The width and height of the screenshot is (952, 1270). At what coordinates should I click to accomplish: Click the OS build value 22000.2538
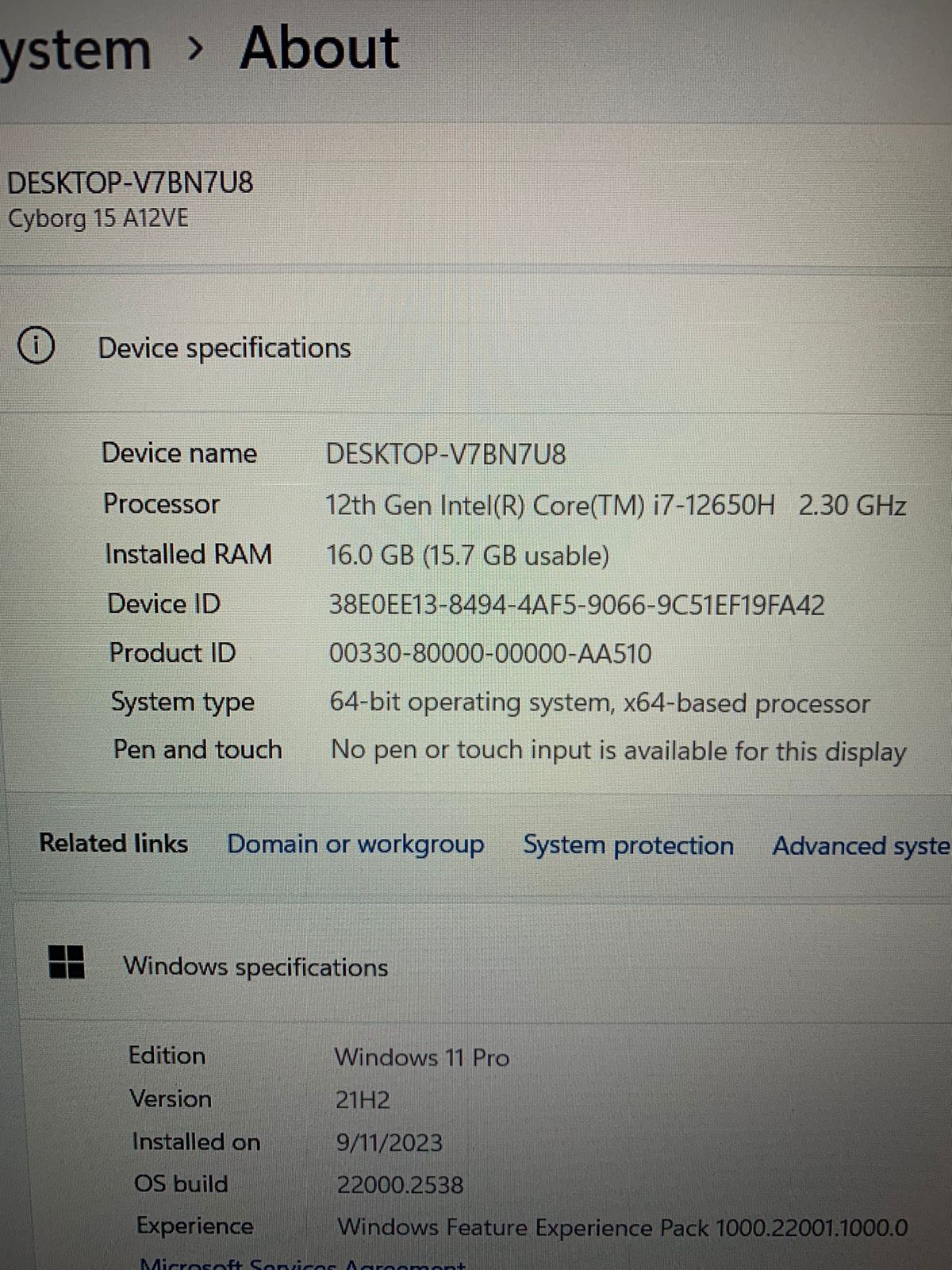[400, 1185]
